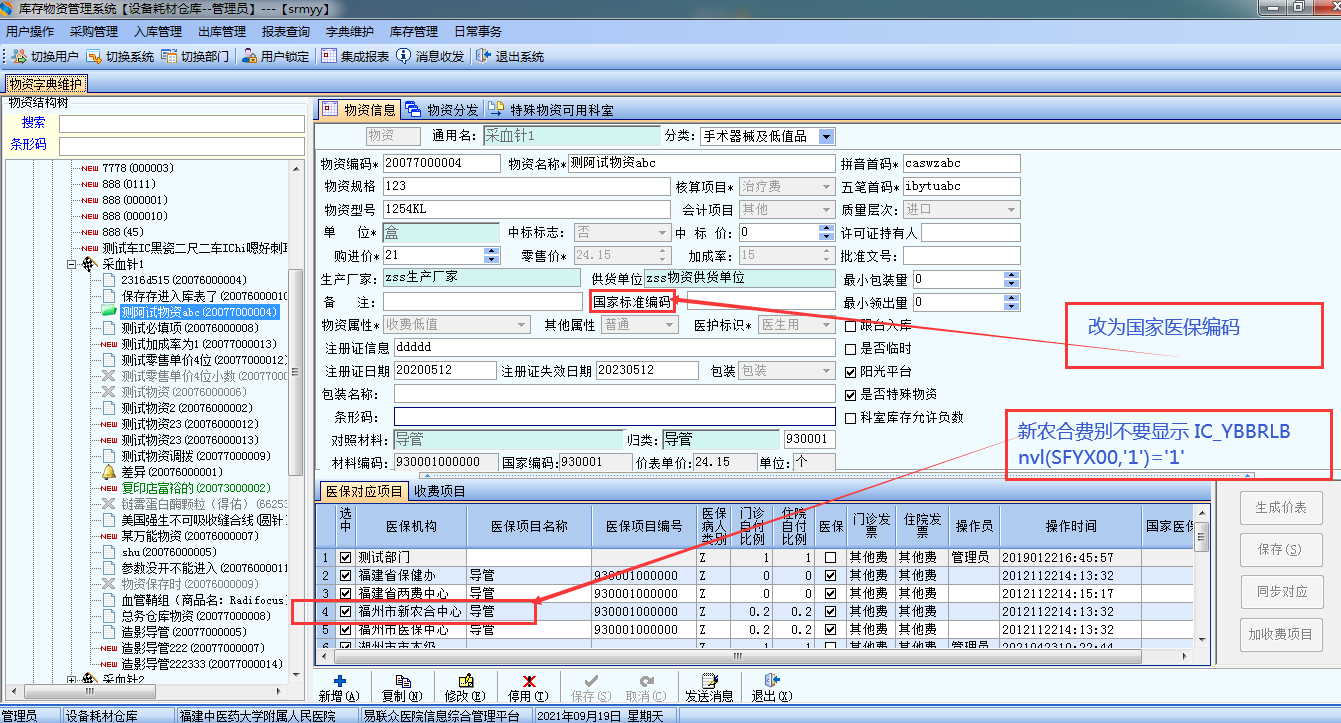The width and height of the screenshot is (1341, 723).
Task: Toggle 是否临时 checkbox
Action: pyautogui.click(x=851, y=349)
